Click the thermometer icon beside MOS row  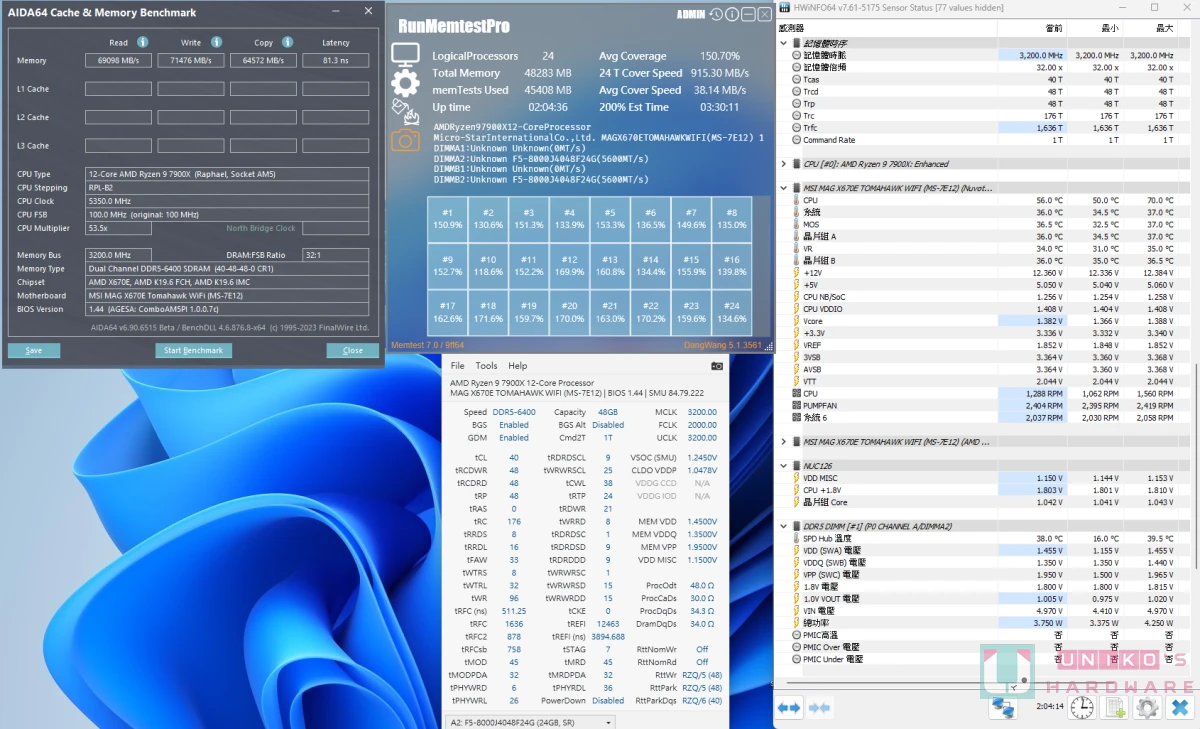tap(796, 225)
